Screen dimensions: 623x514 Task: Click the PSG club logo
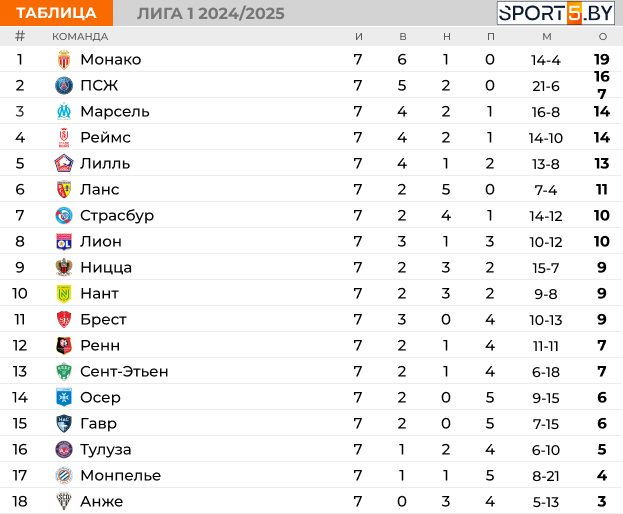click(x=64, y=86)
